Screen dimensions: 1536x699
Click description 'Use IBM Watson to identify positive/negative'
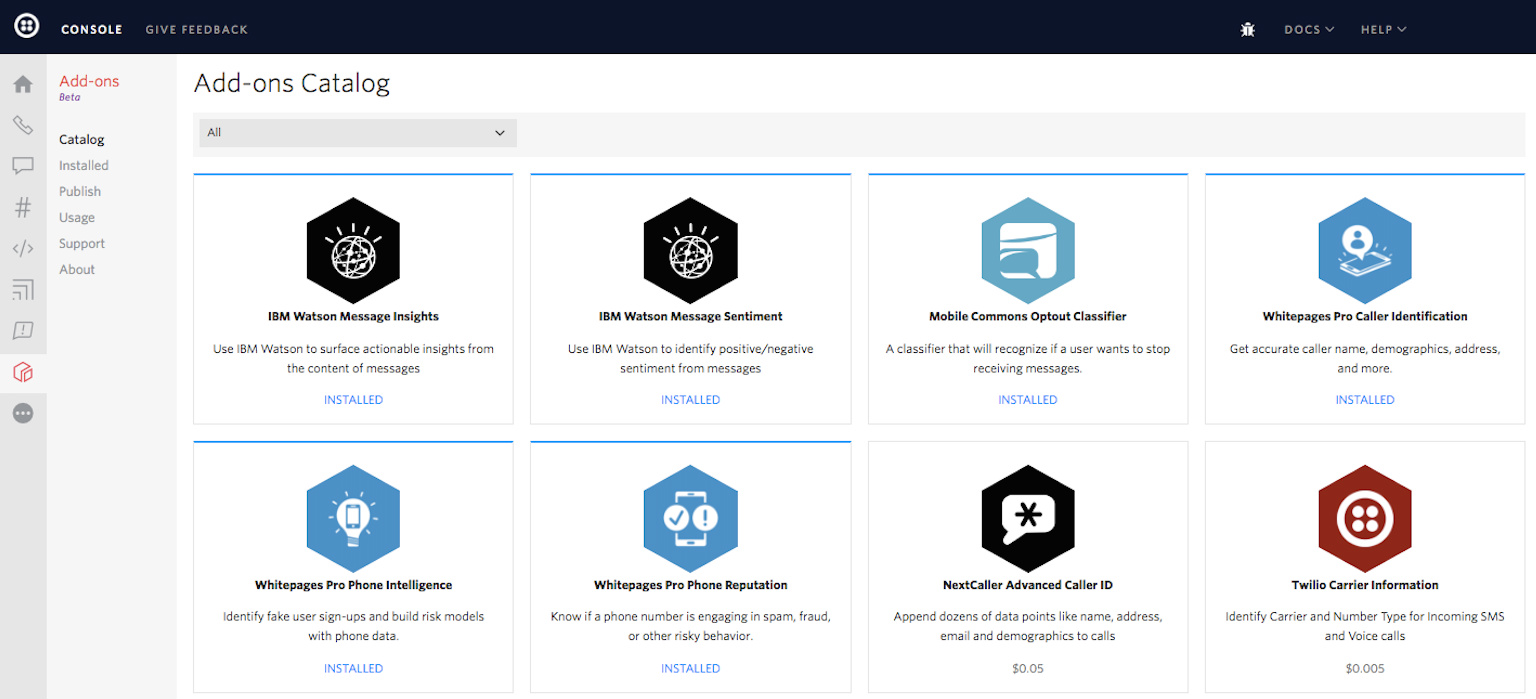[x=691, y=359]
